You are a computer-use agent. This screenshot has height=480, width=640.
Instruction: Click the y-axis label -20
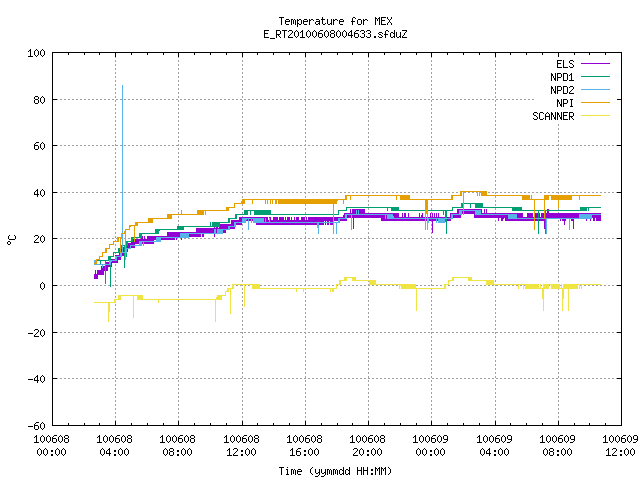[x=36, y=333]
